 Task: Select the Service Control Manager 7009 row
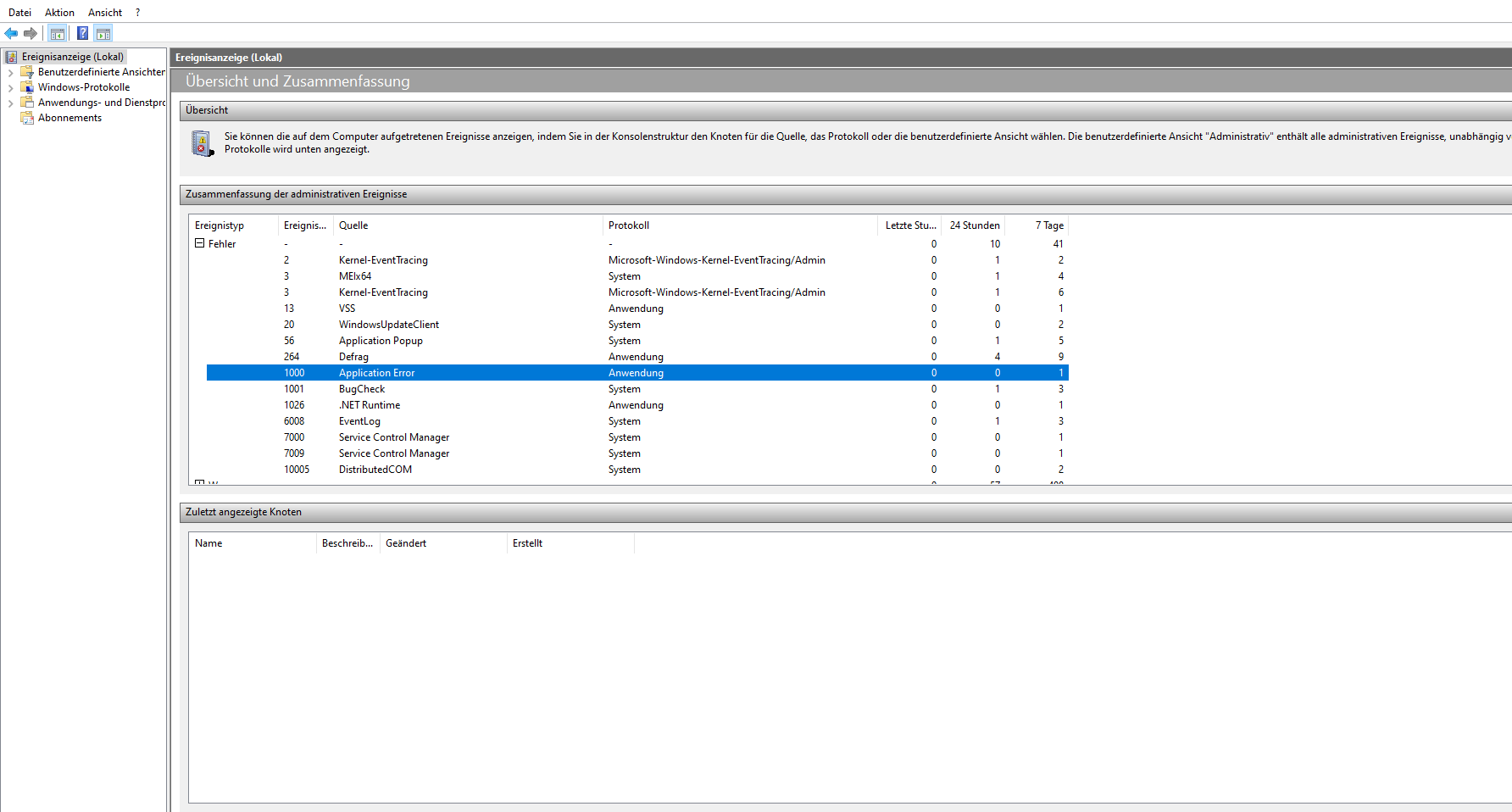tap(637, 453)
